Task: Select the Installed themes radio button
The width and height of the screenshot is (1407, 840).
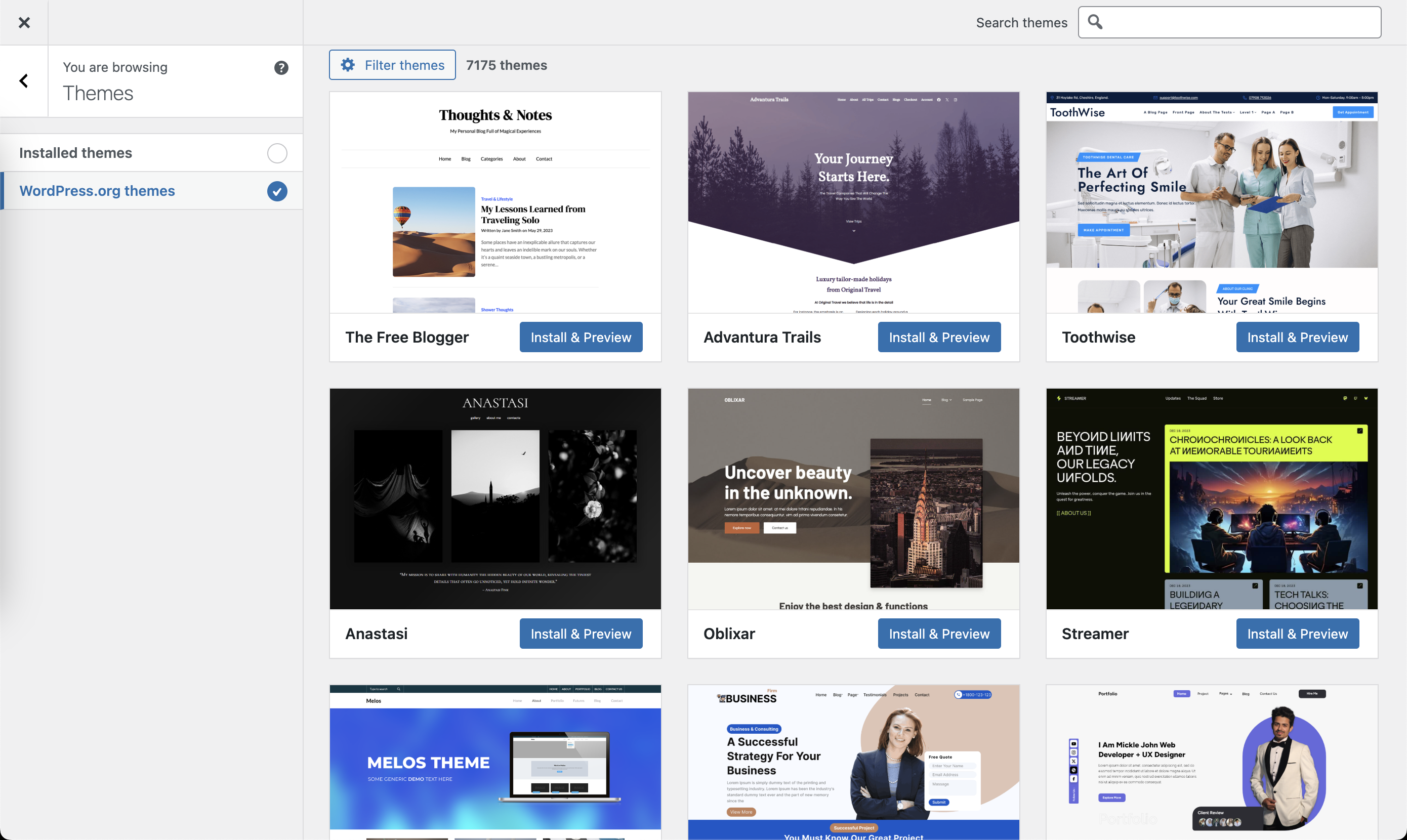Action: coord(277,153)
